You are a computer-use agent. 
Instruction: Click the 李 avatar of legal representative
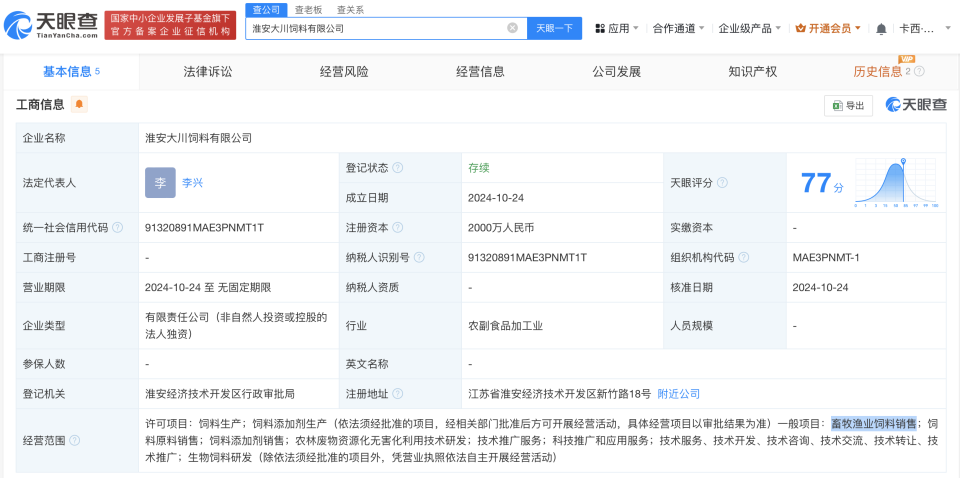(160, 182)
